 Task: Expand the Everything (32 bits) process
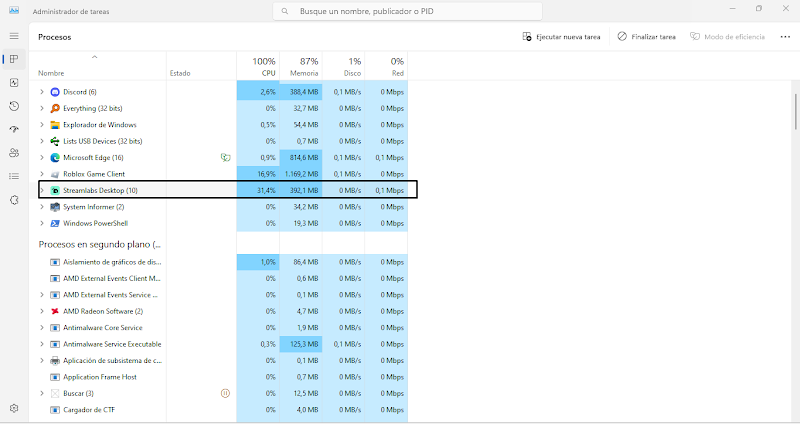pyautogui.click(x=42, y=108)
